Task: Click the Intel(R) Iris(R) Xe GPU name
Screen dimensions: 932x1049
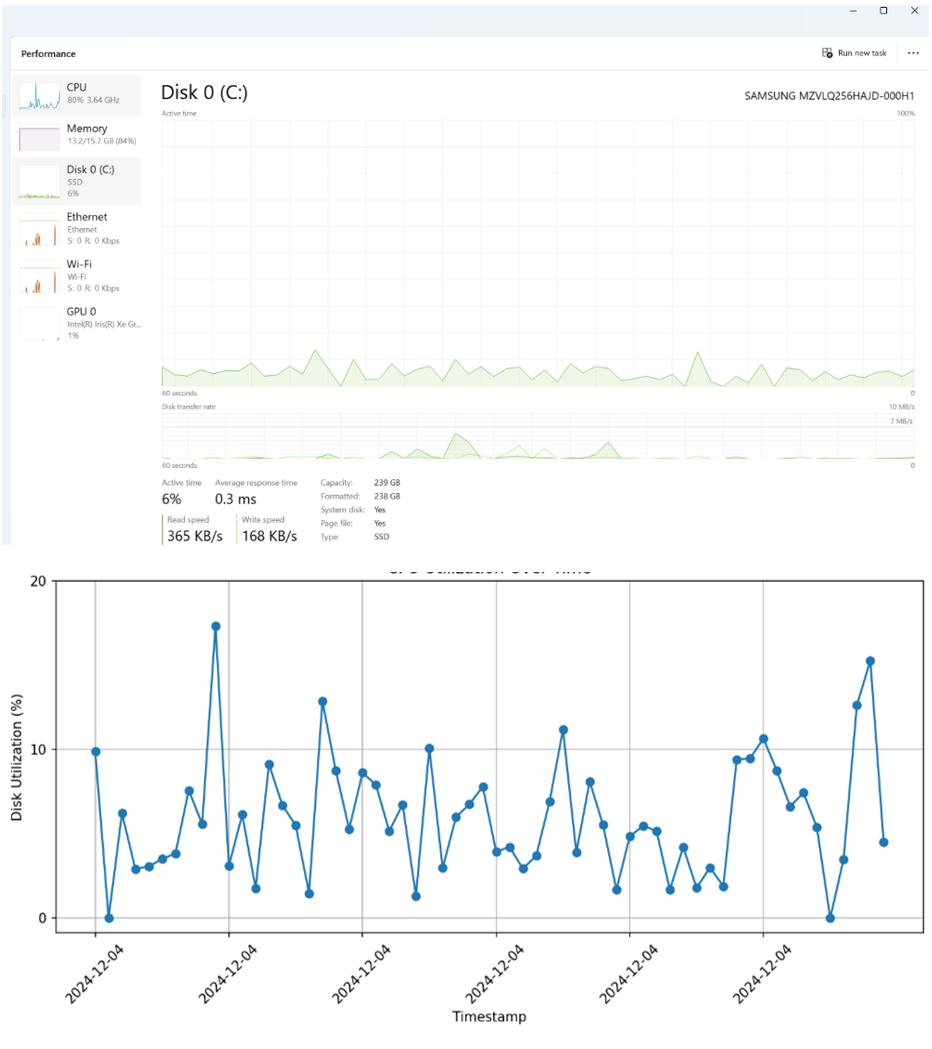Action: 104,324
